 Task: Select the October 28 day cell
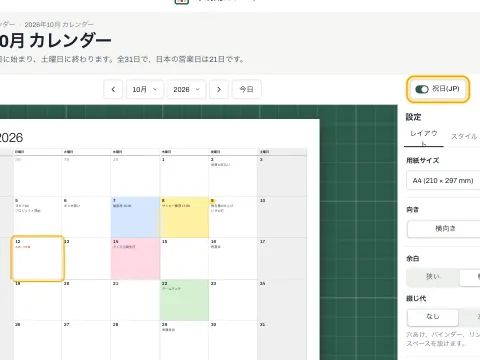[135, 341]
